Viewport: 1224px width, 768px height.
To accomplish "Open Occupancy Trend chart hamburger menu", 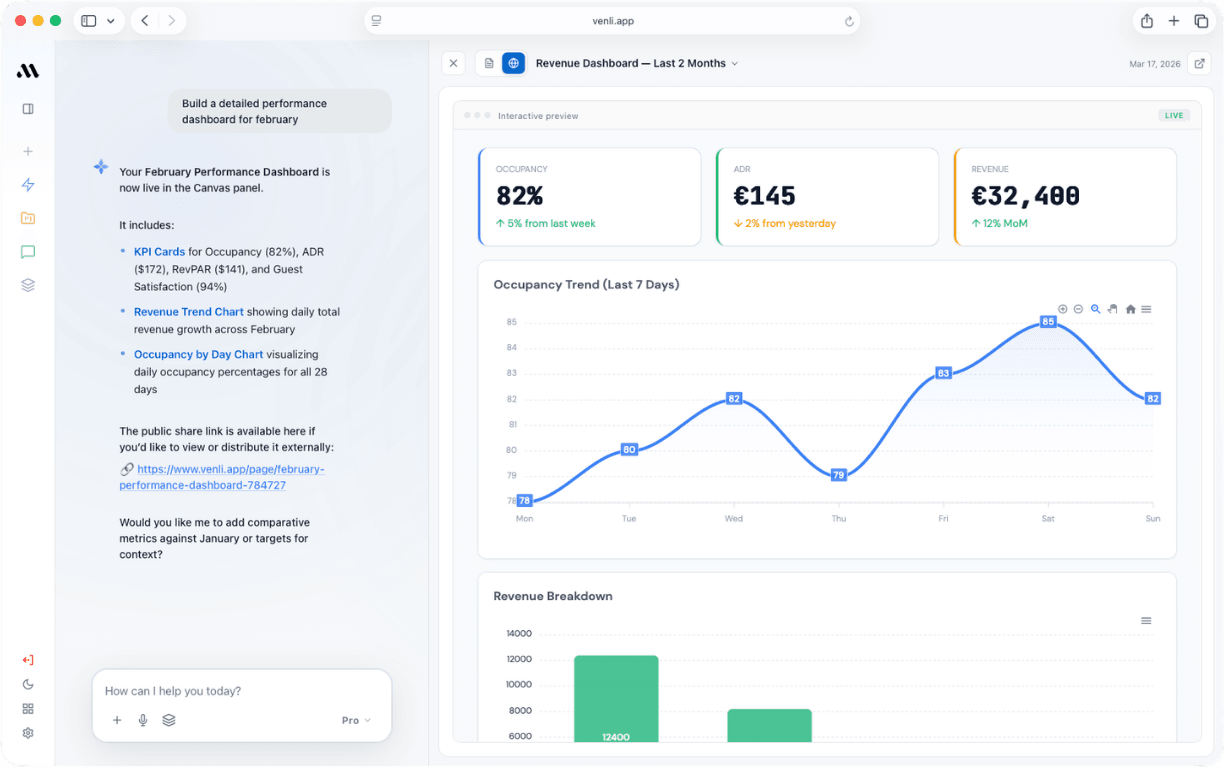I will click(1146, 309).
